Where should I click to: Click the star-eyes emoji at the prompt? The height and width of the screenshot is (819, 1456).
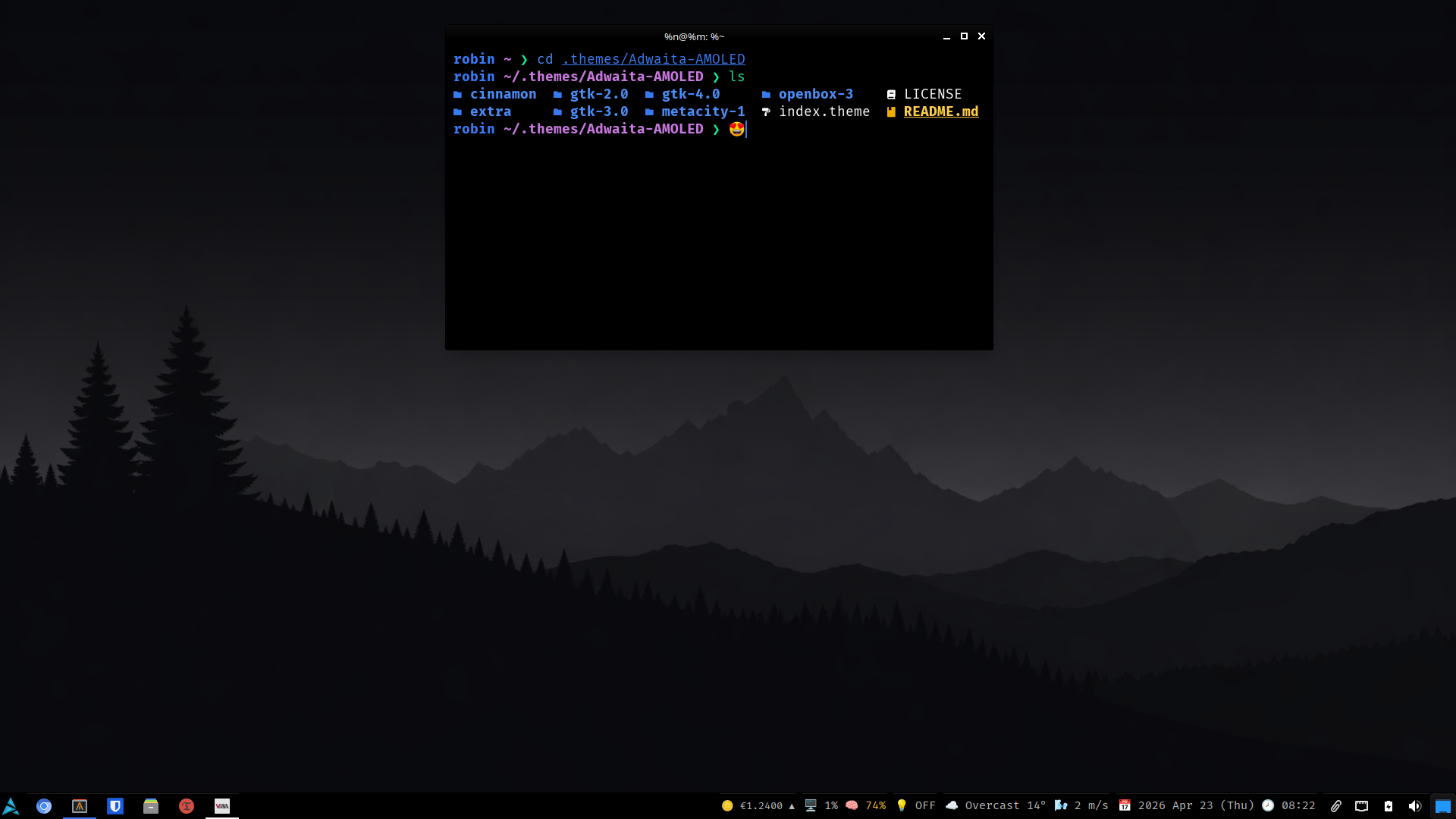[736, 129]
